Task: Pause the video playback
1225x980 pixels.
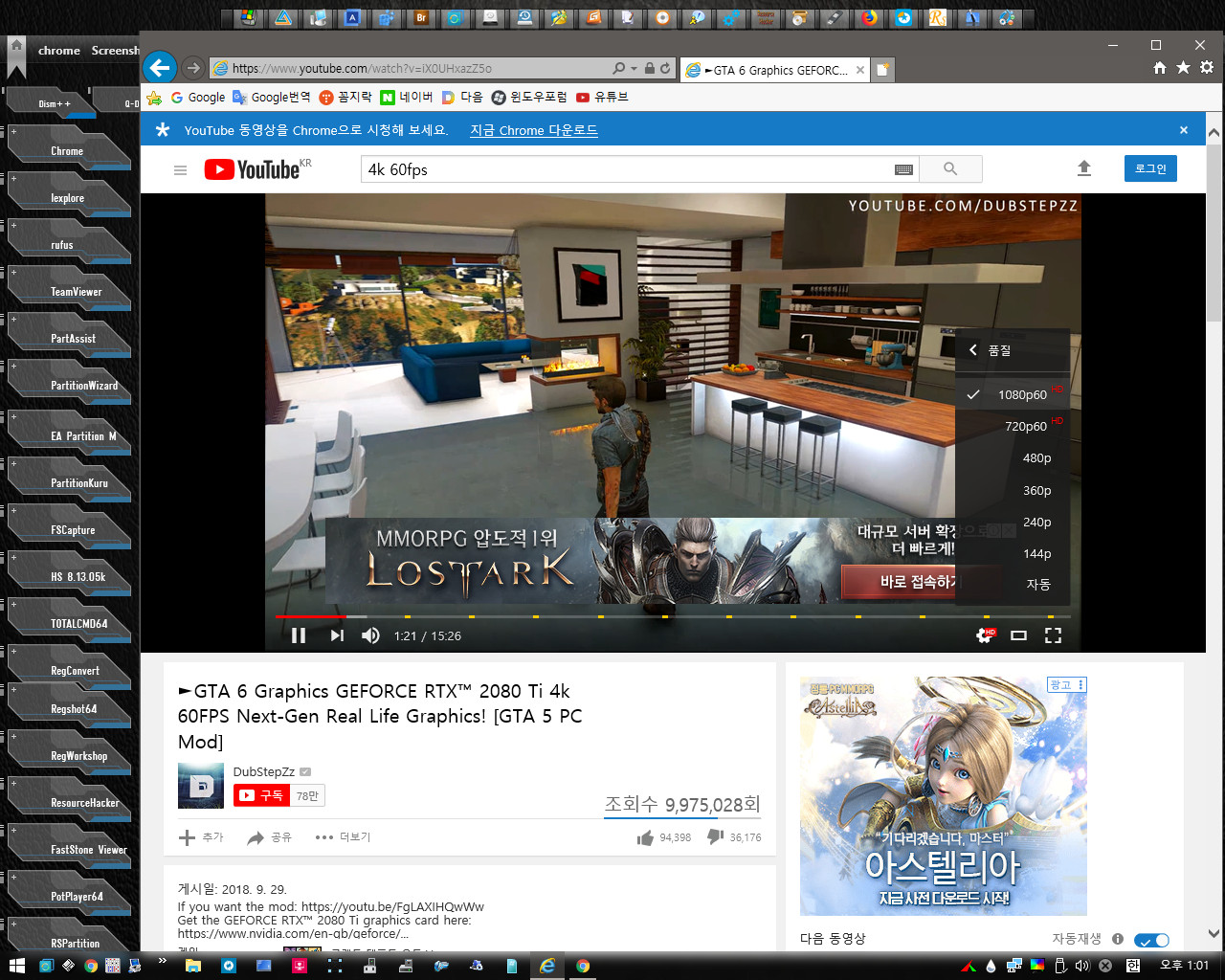Action: (x=299, y=635)
